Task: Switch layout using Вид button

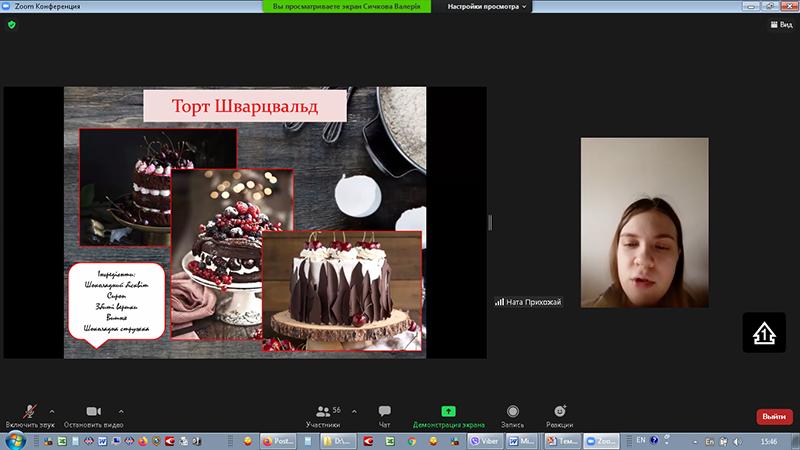Action: pyautogui.click(x=779, y=25)
